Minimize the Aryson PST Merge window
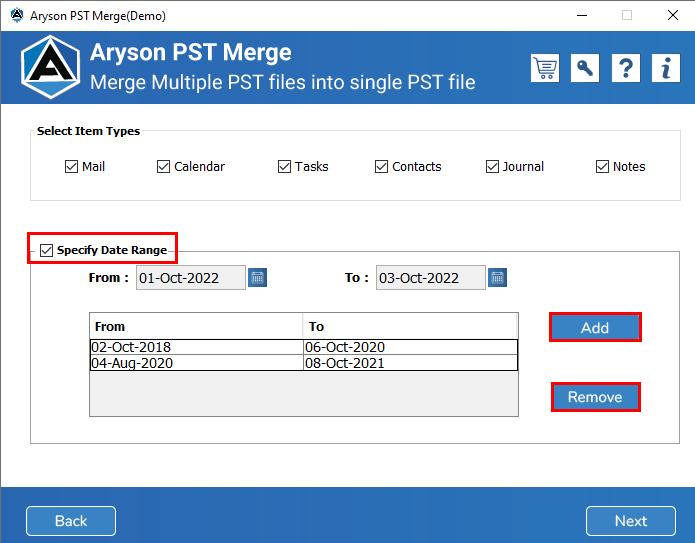 pos(582,16)
